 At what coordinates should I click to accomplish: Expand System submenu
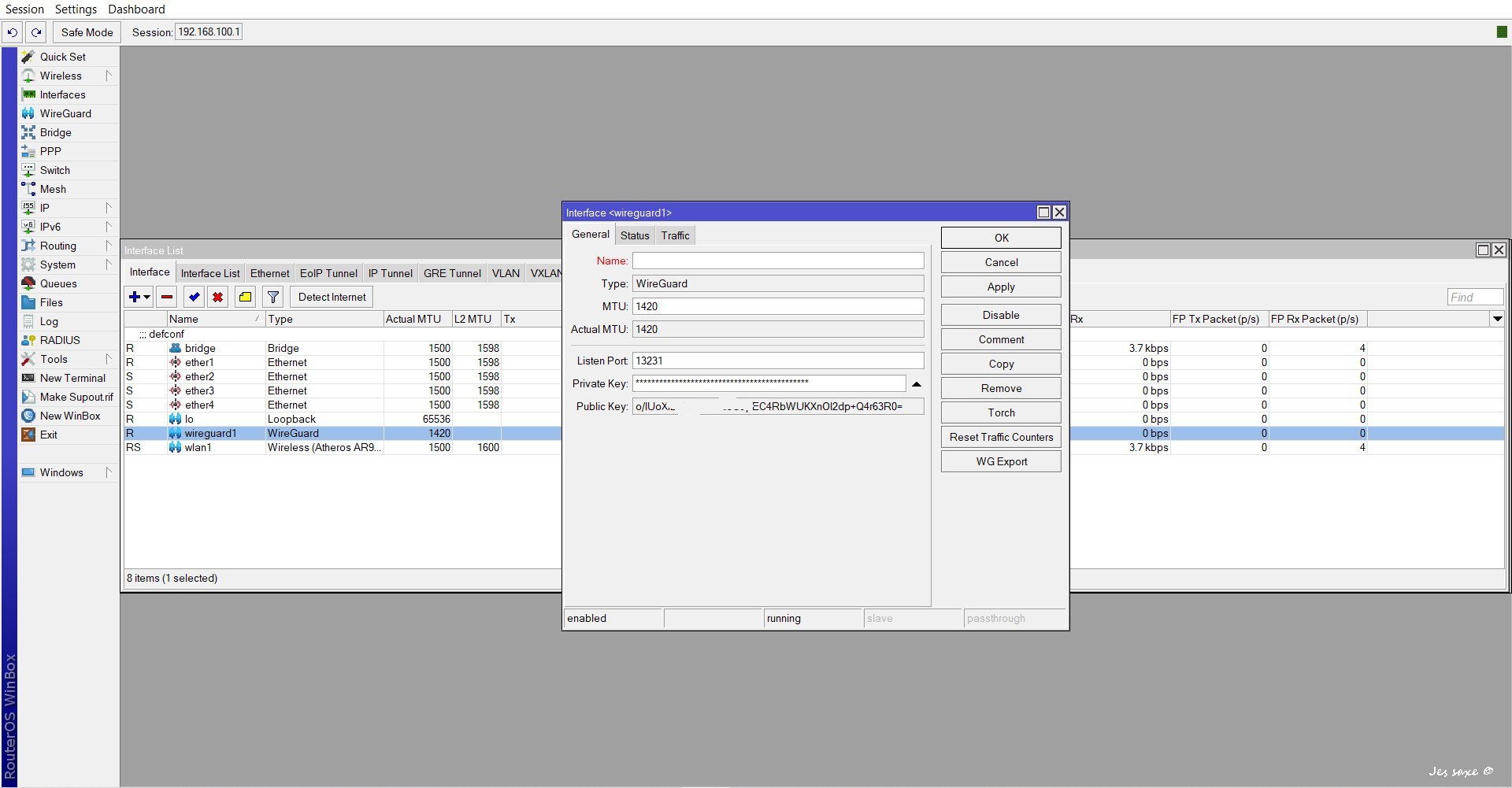pyautogui.click(x=109, y=265)
